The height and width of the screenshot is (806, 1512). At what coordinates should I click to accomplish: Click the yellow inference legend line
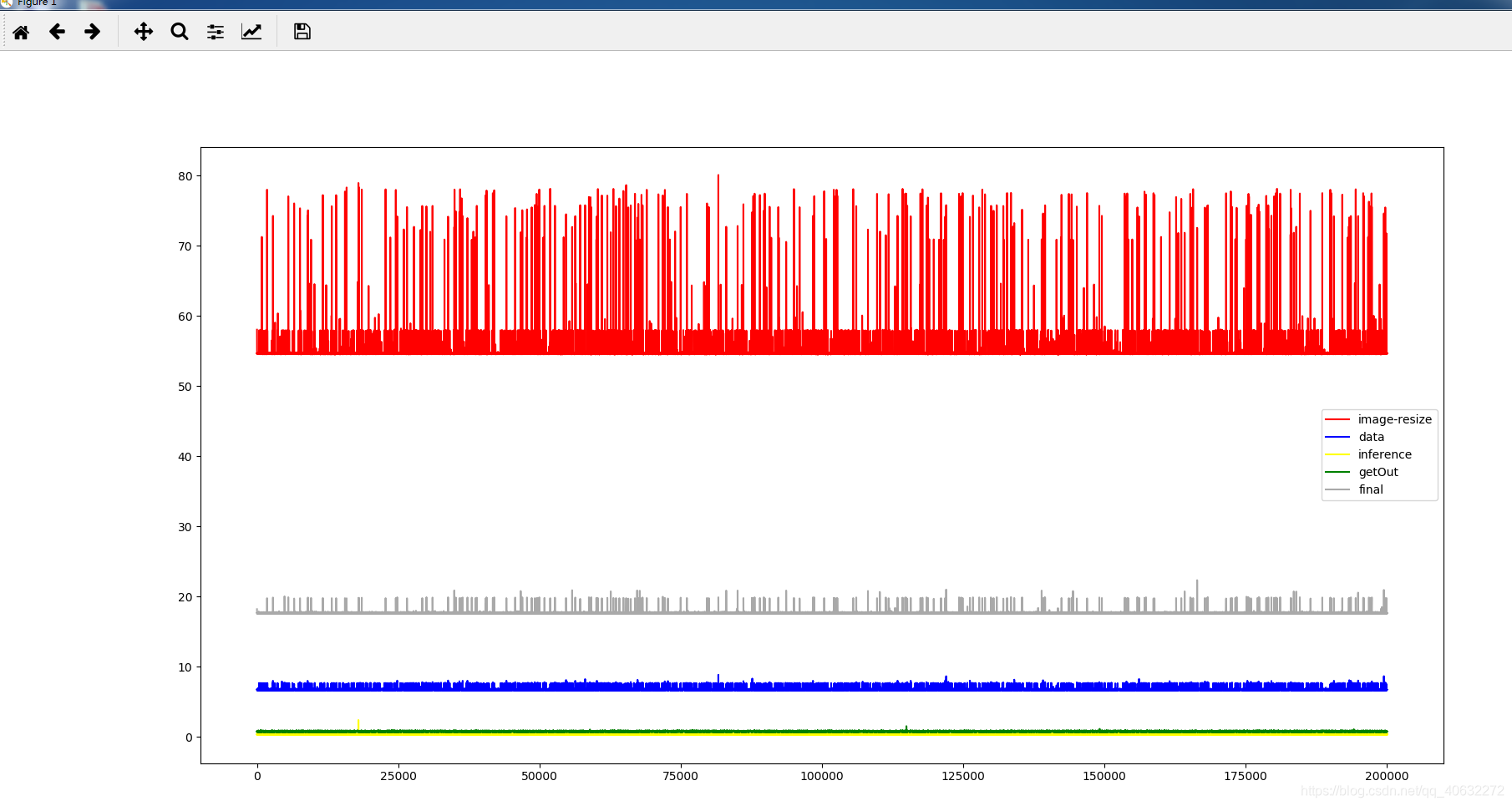click(1337, 454)
